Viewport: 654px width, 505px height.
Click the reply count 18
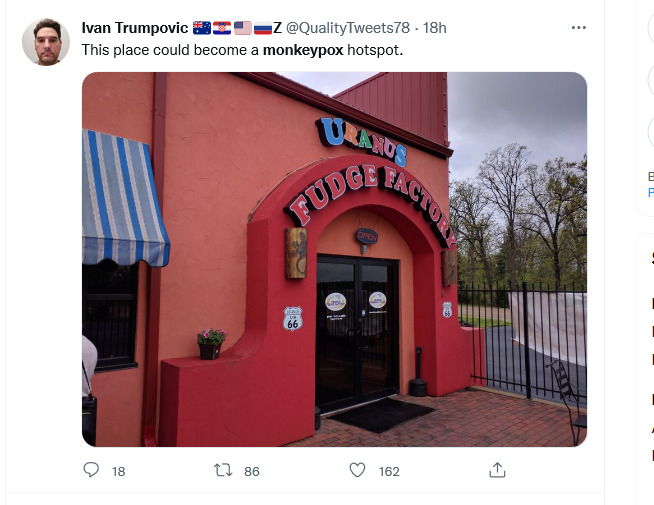[118, 471]
